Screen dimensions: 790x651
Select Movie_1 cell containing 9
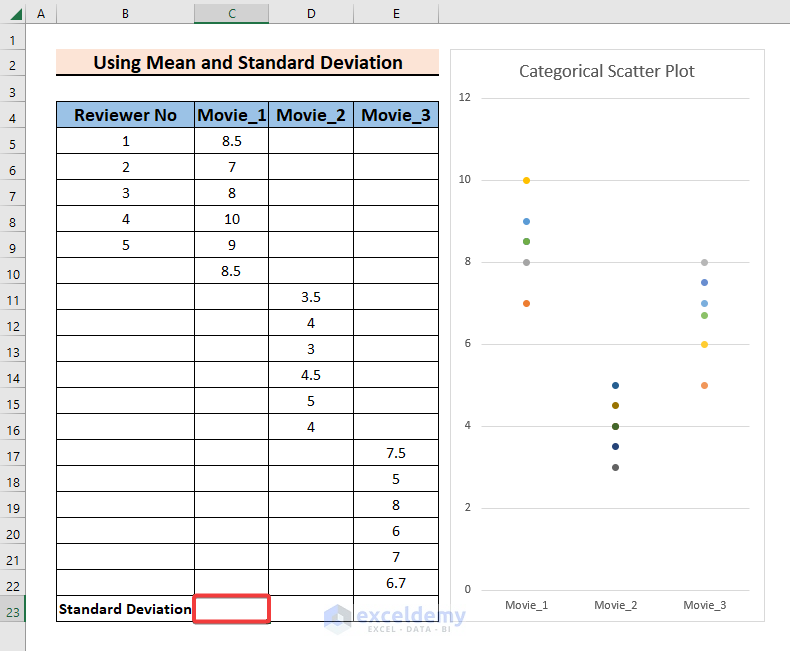coord(232,245)
